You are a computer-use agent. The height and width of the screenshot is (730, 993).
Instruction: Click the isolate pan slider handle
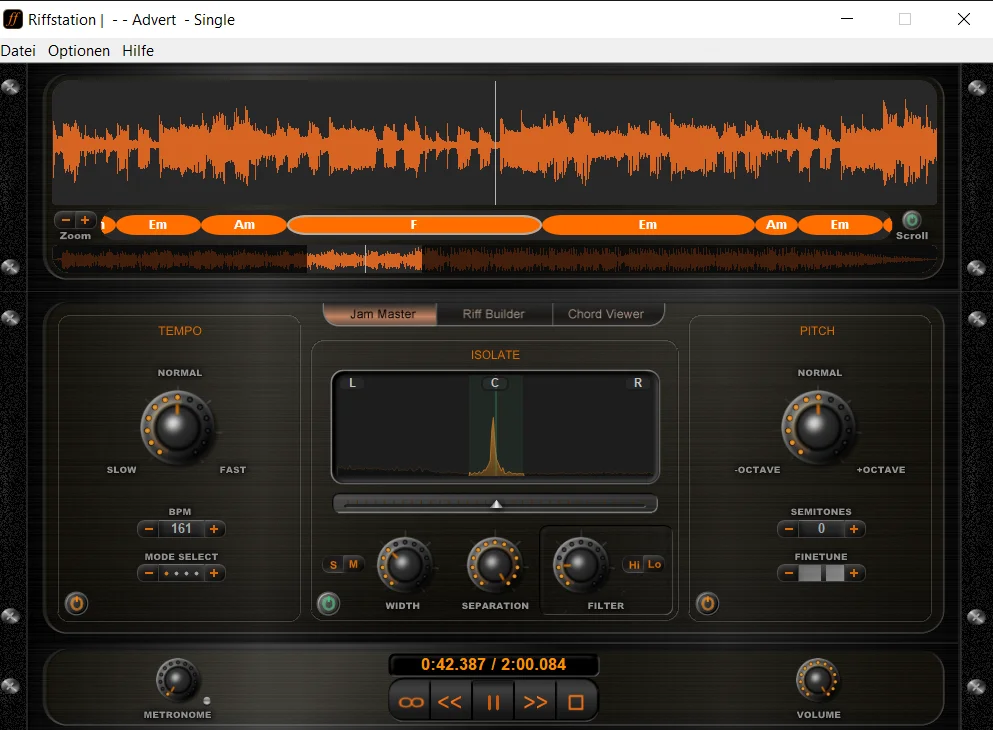coord(496,504)
